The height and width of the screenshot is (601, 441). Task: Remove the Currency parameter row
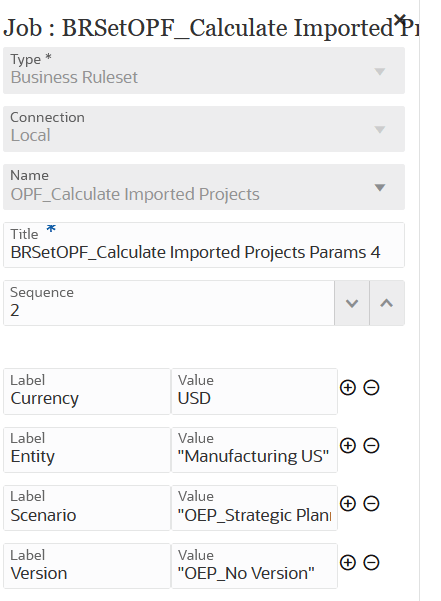371,388
